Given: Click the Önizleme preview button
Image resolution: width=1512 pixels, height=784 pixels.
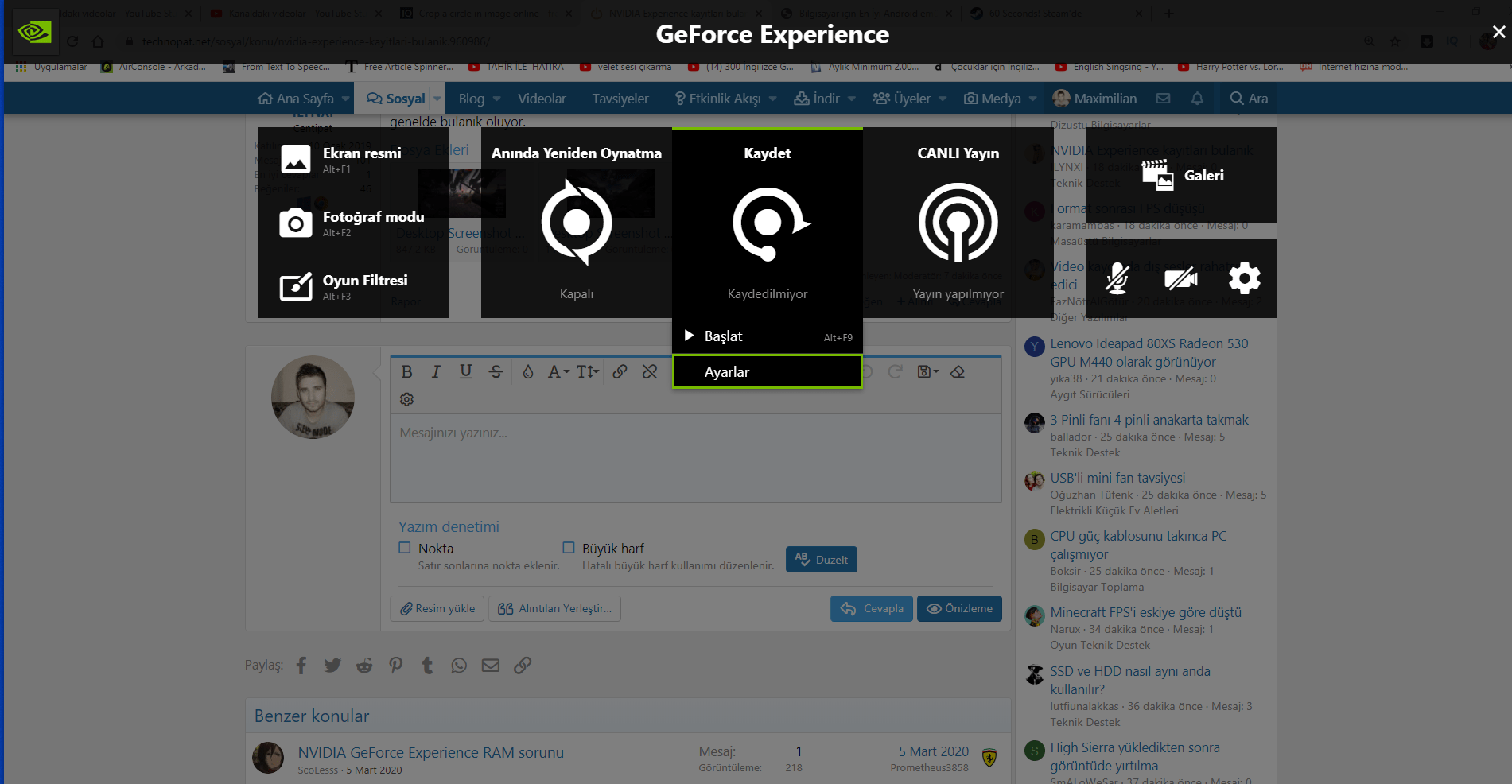Looking at the screenshot, I should tap(959, 608).
